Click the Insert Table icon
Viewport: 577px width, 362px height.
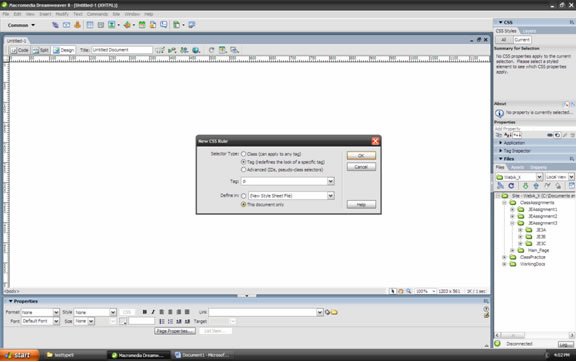pos(90,25)
